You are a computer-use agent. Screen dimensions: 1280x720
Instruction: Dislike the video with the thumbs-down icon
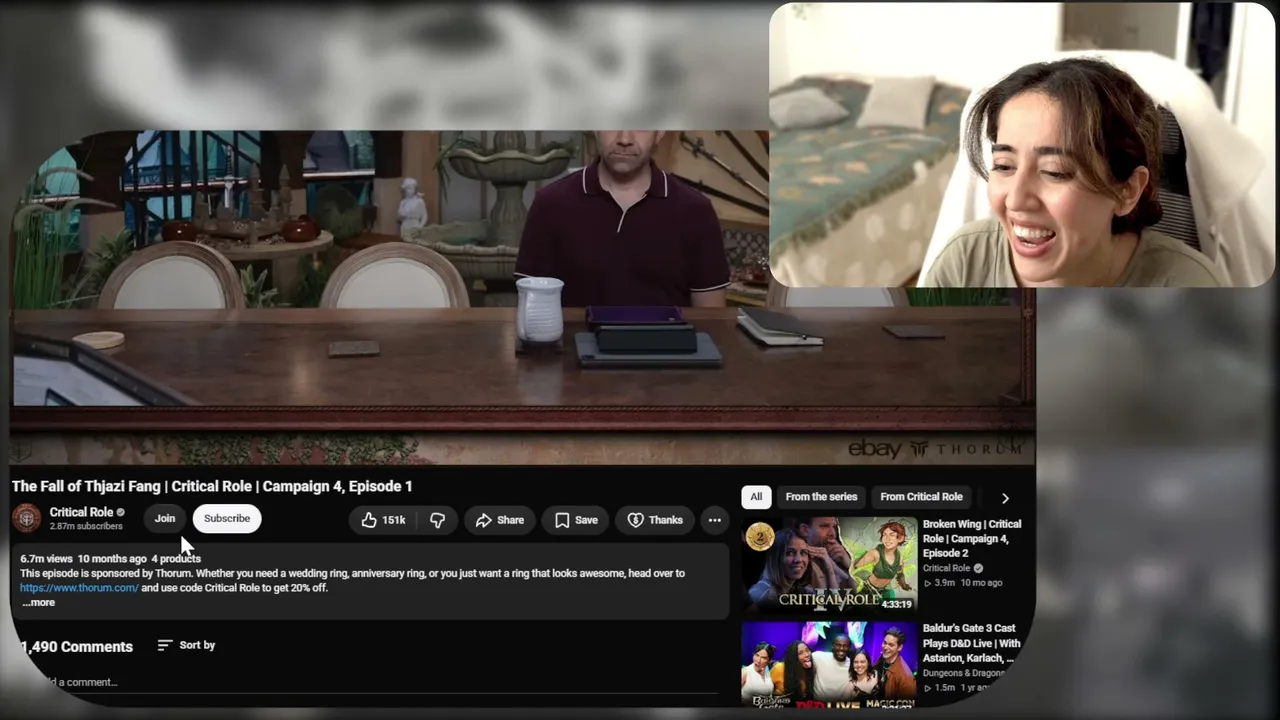(437, 520)
